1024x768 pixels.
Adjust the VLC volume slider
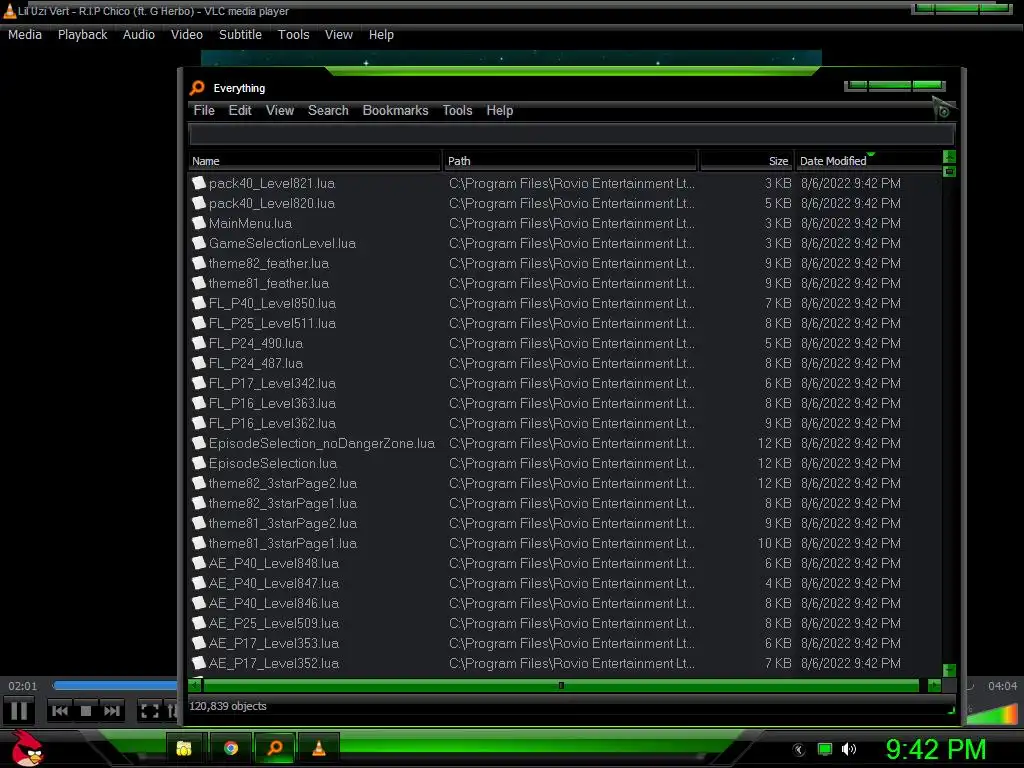coord(993,714)
